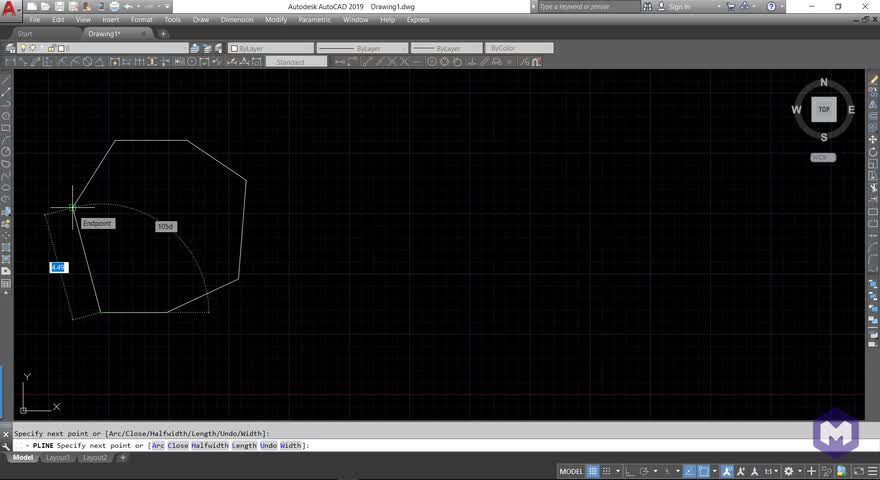The width and height of the screenshot is (880, 480).
Task: Select the Length option in command line
Action: coord(244,446)
